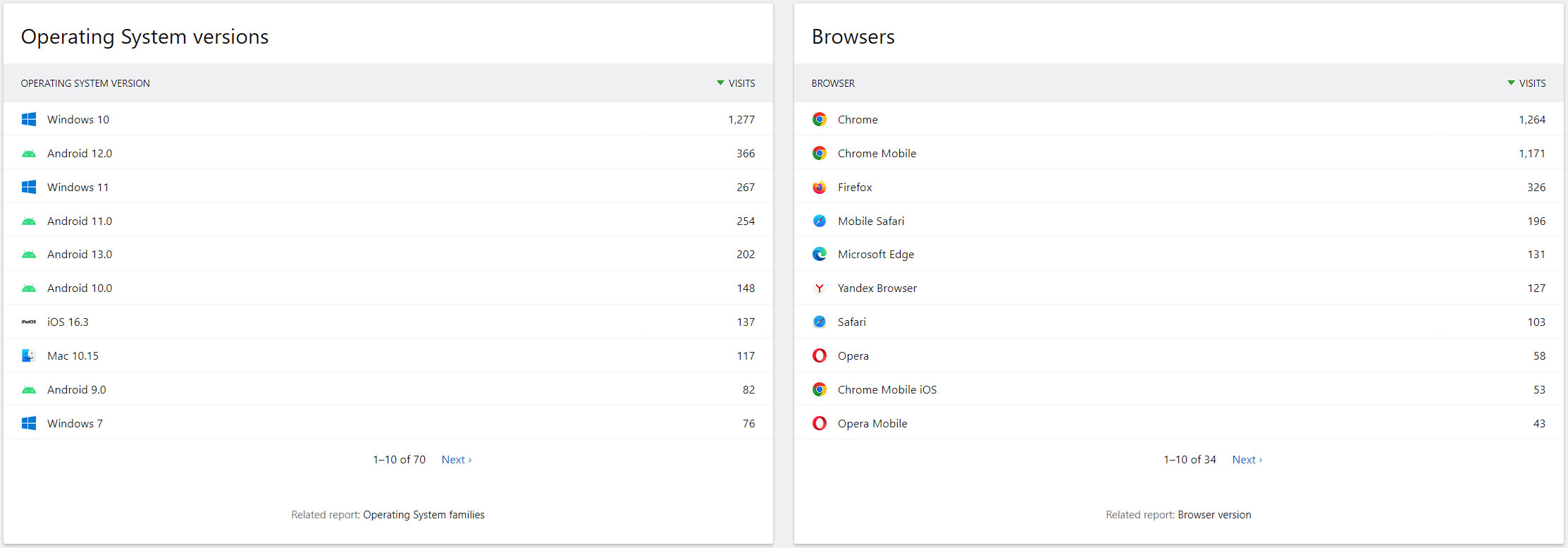Click the Android 13.0 robot icon

click(x=29, y=255)
